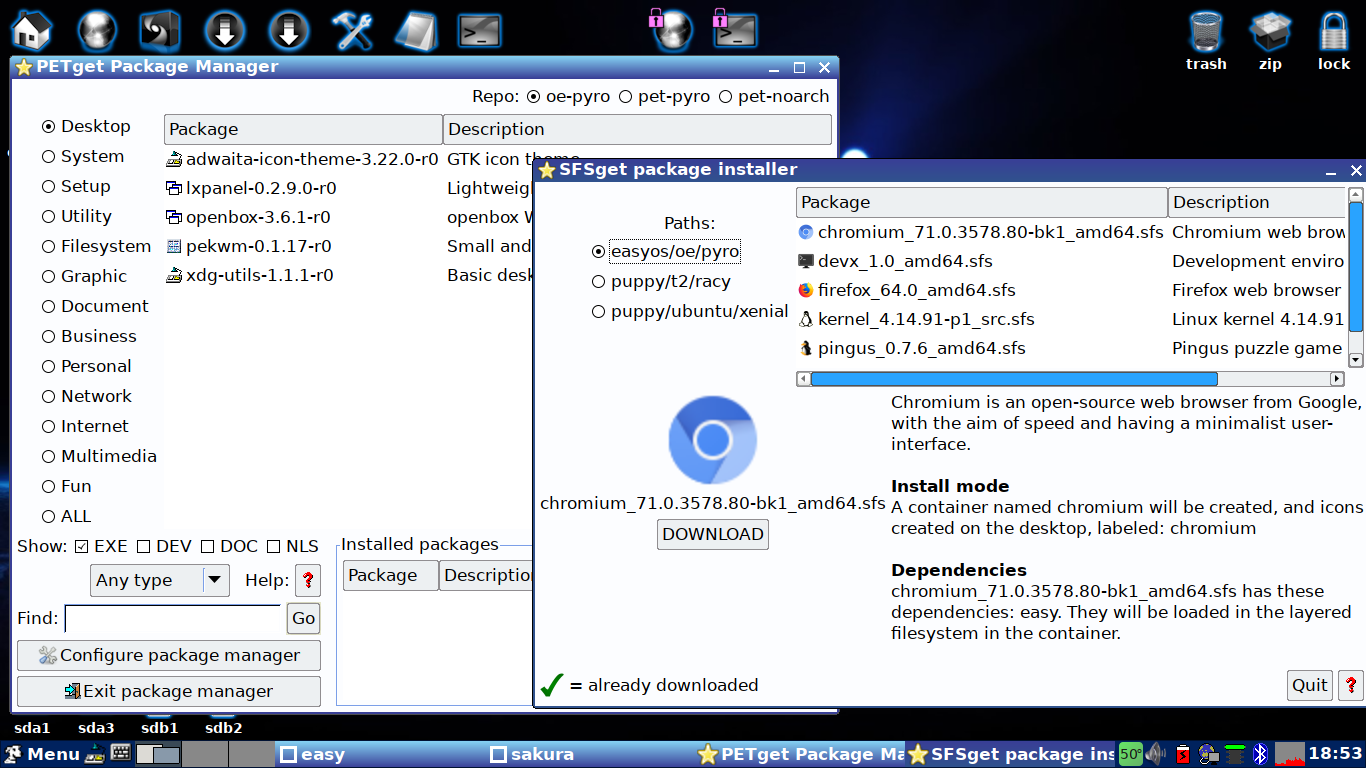The height and width of the screenshot is (768, 1366).
Task: Open the zip archive desktop icon
Action: 1271,40
